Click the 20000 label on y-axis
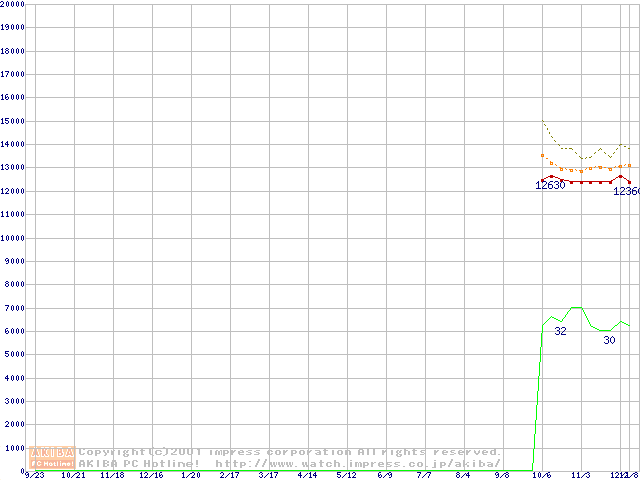This screenshot has height=480, width=640. coord(12,4)
